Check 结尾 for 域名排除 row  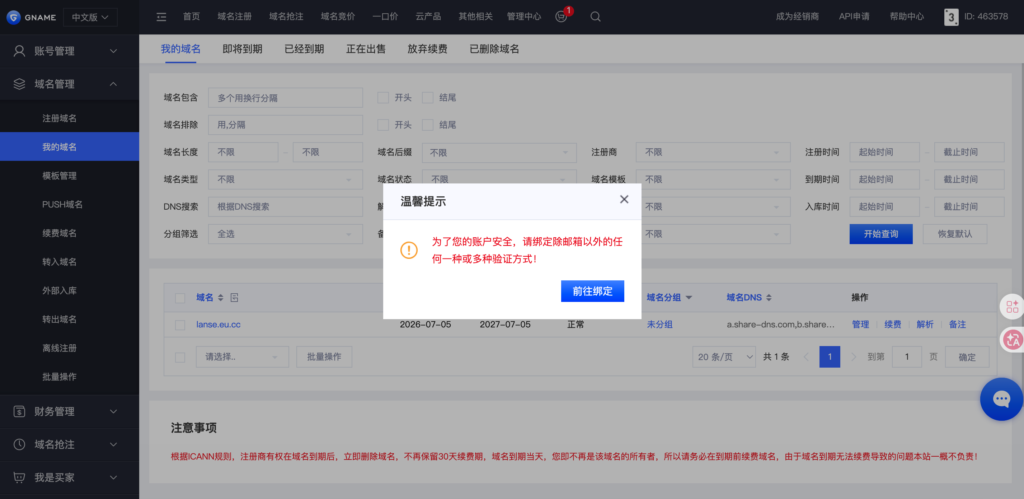428,125
